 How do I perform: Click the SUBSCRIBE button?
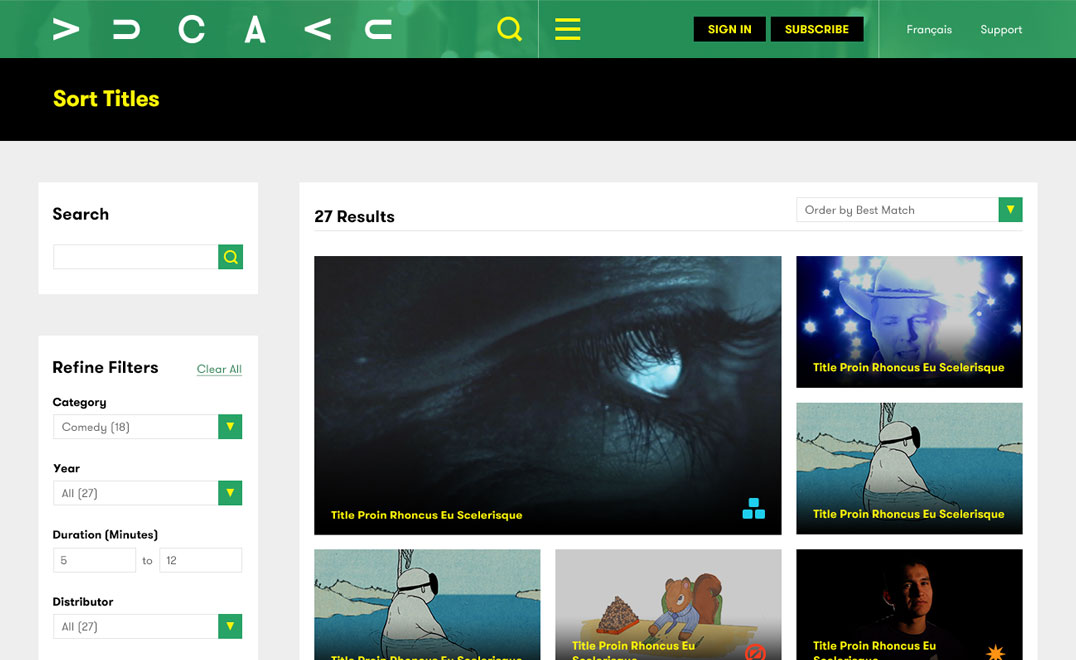coord(817,30)
